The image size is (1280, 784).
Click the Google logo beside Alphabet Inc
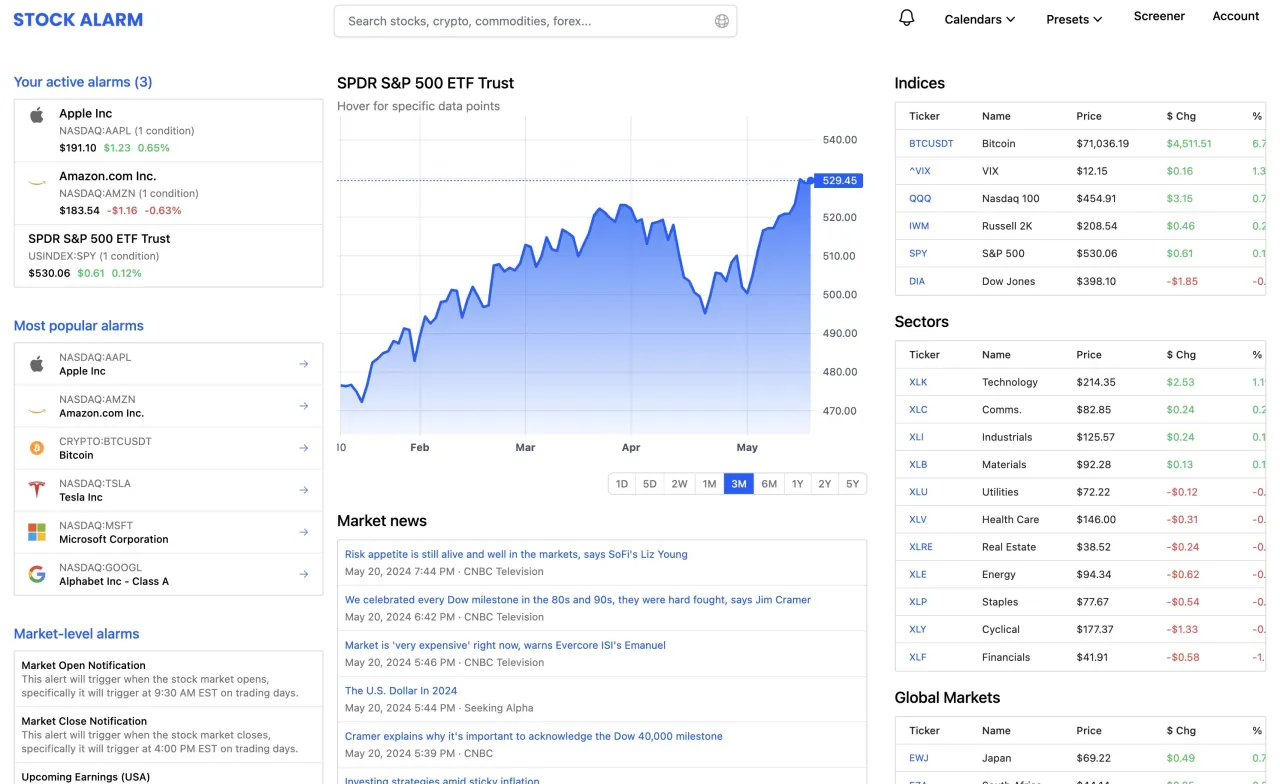click(x=37, y=574)
